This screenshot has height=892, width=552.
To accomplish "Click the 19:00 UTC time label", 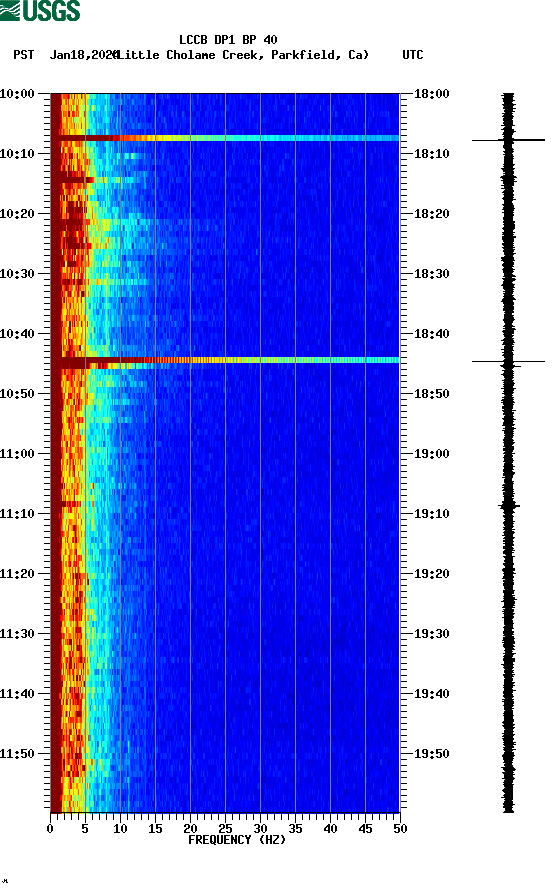I will [432, 454].
